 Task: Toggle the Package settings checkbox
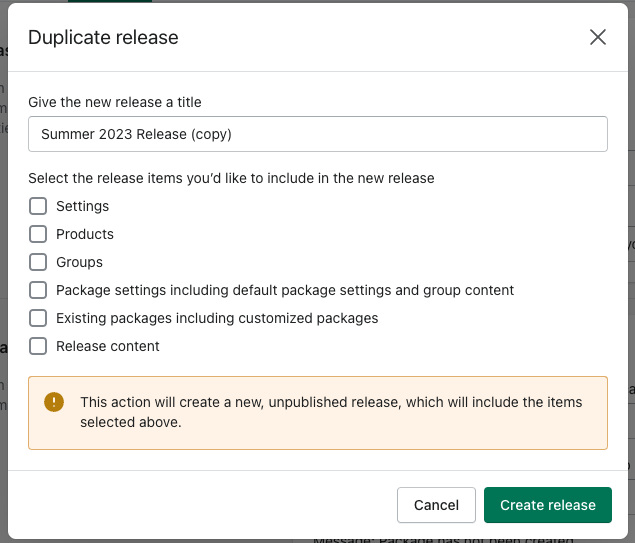[38, 290]
